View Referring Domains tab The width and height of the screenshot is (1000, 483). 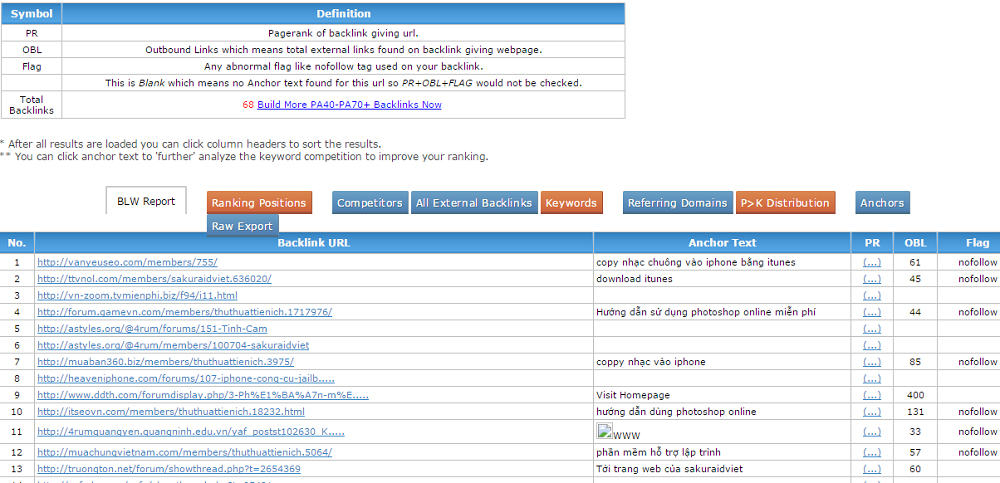pyautogui.click(x=677, y=203)
